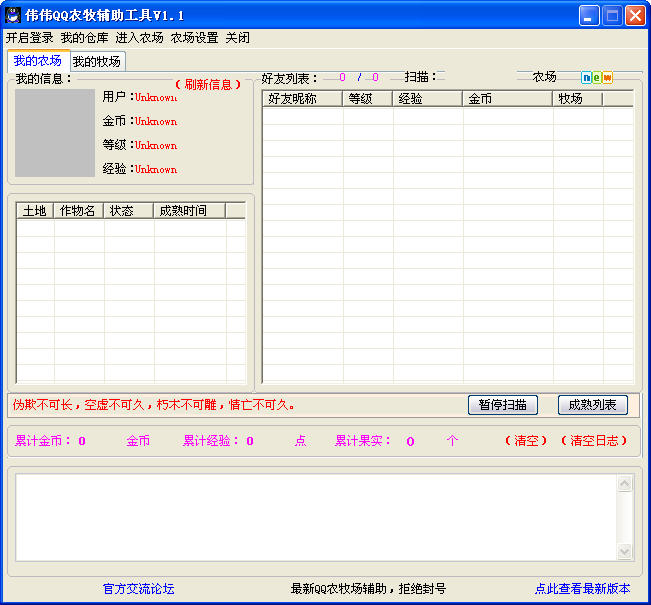Switch to the 我的牧场 tab
The width and height of the screenshot is (651, 605).
point(97,62)
